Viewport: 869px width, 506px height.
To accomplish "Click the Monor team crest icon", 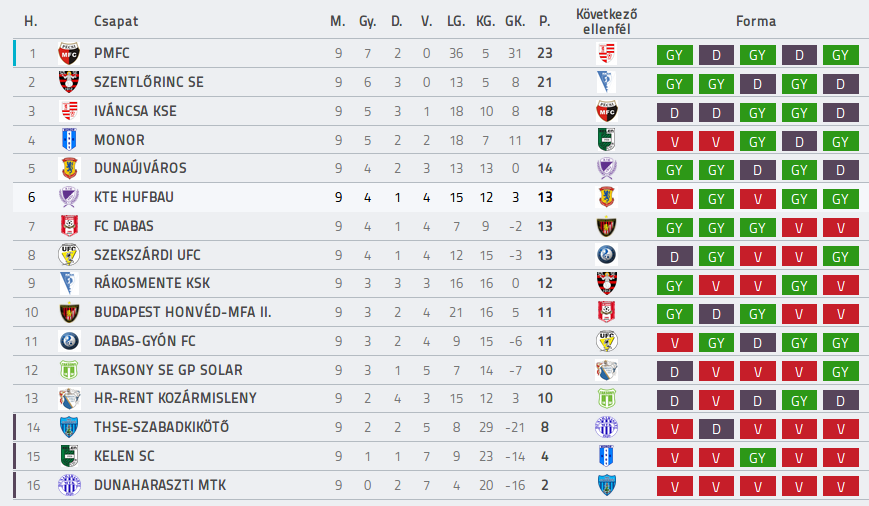I will pyautogui.click(x=69, y=140).
